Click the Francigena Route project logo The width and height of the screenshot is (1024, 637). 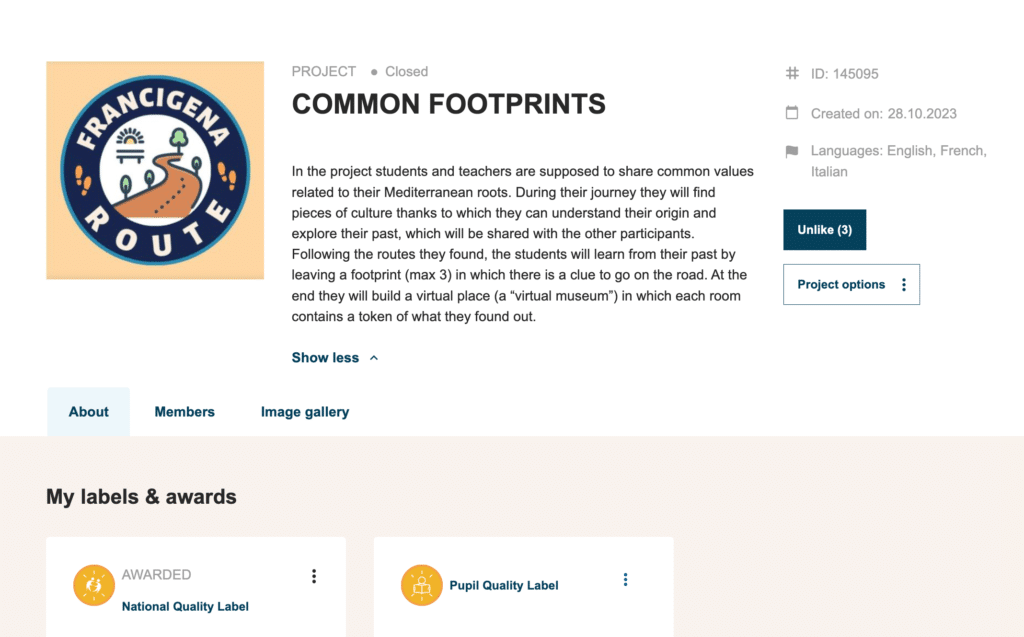coord(155,170)
